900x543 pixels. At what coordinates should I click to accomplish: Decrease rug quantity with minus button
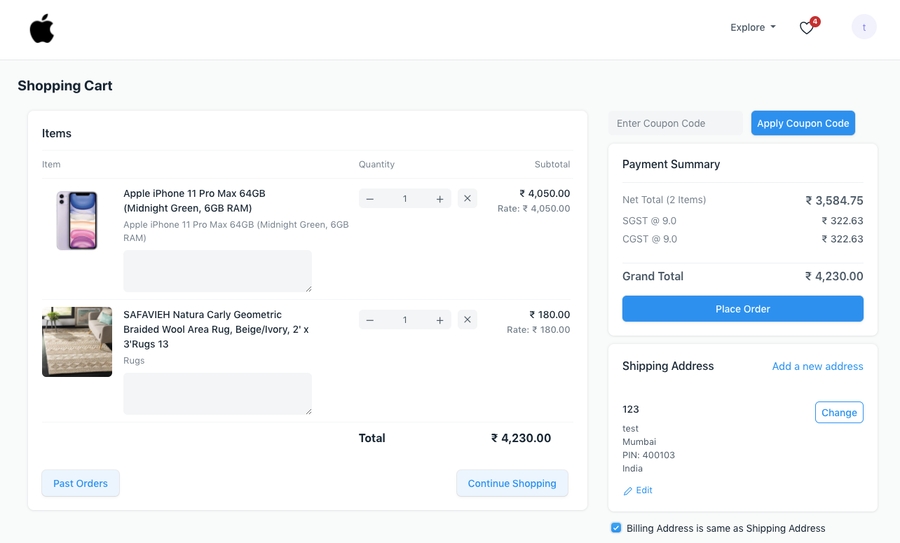[x=370, y=320]
